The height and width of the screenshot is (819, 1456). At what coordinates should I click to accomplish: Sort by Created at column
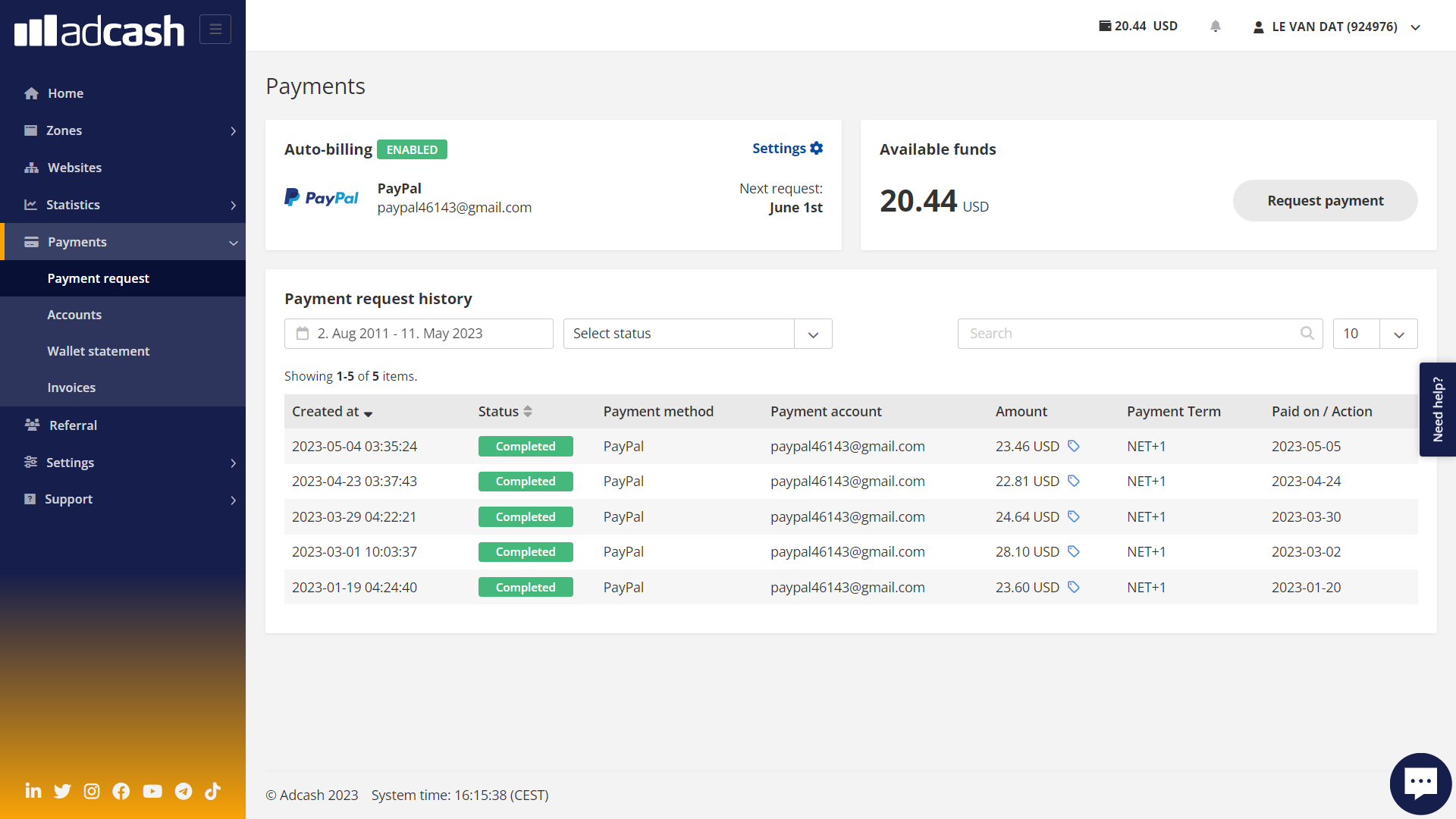click(332, 411)
